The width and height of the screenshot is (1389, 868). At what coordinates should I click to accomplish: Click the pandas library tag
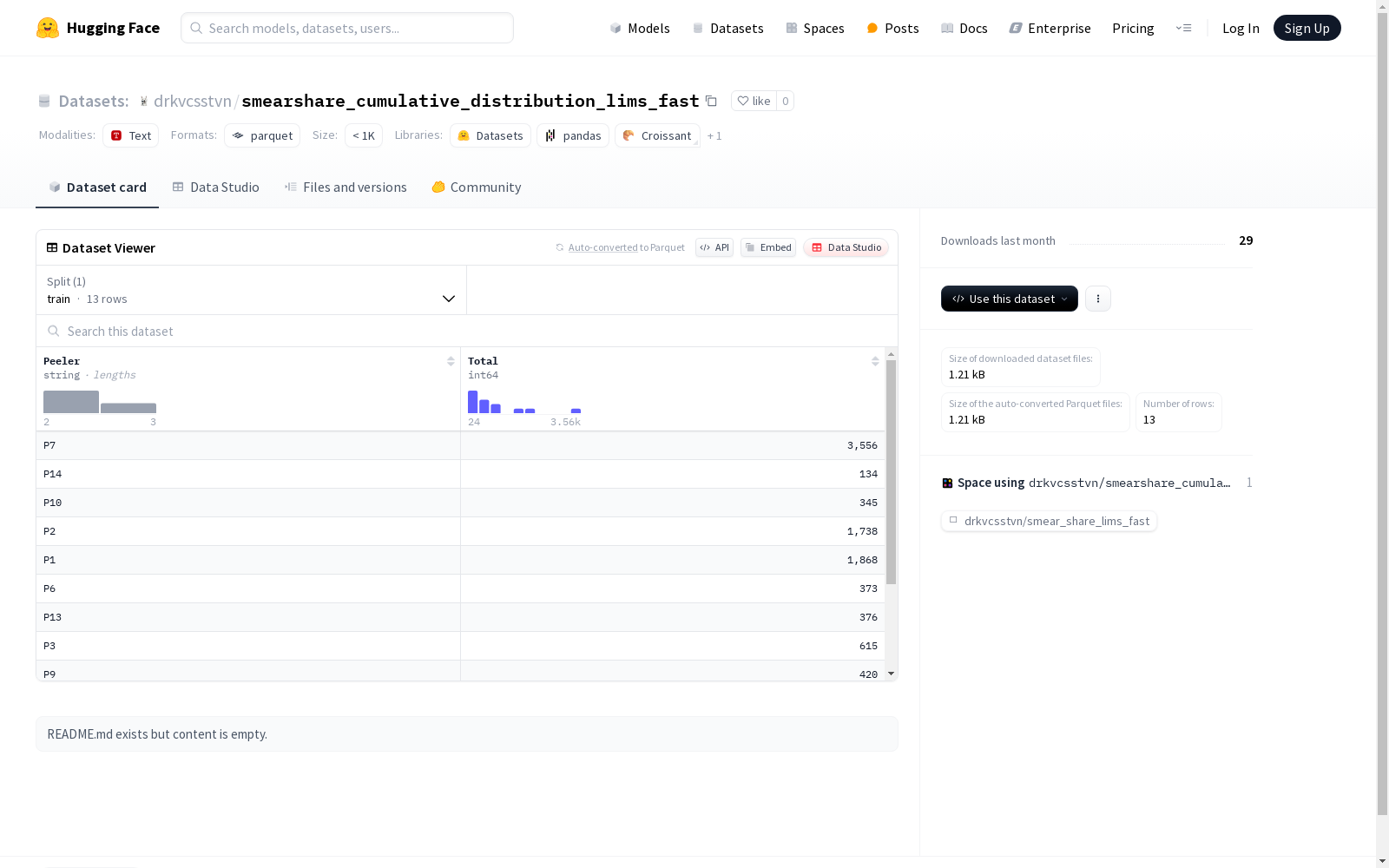pos(573,135)
